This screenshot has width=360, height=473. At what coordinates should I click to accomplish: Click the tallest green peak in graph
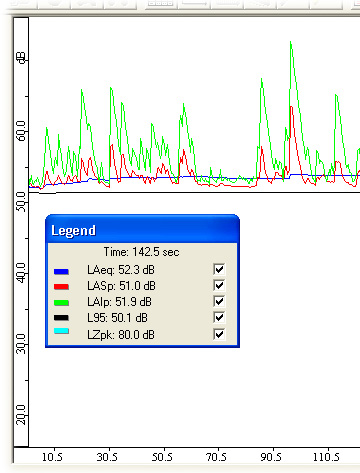click(x=291, y=42)
